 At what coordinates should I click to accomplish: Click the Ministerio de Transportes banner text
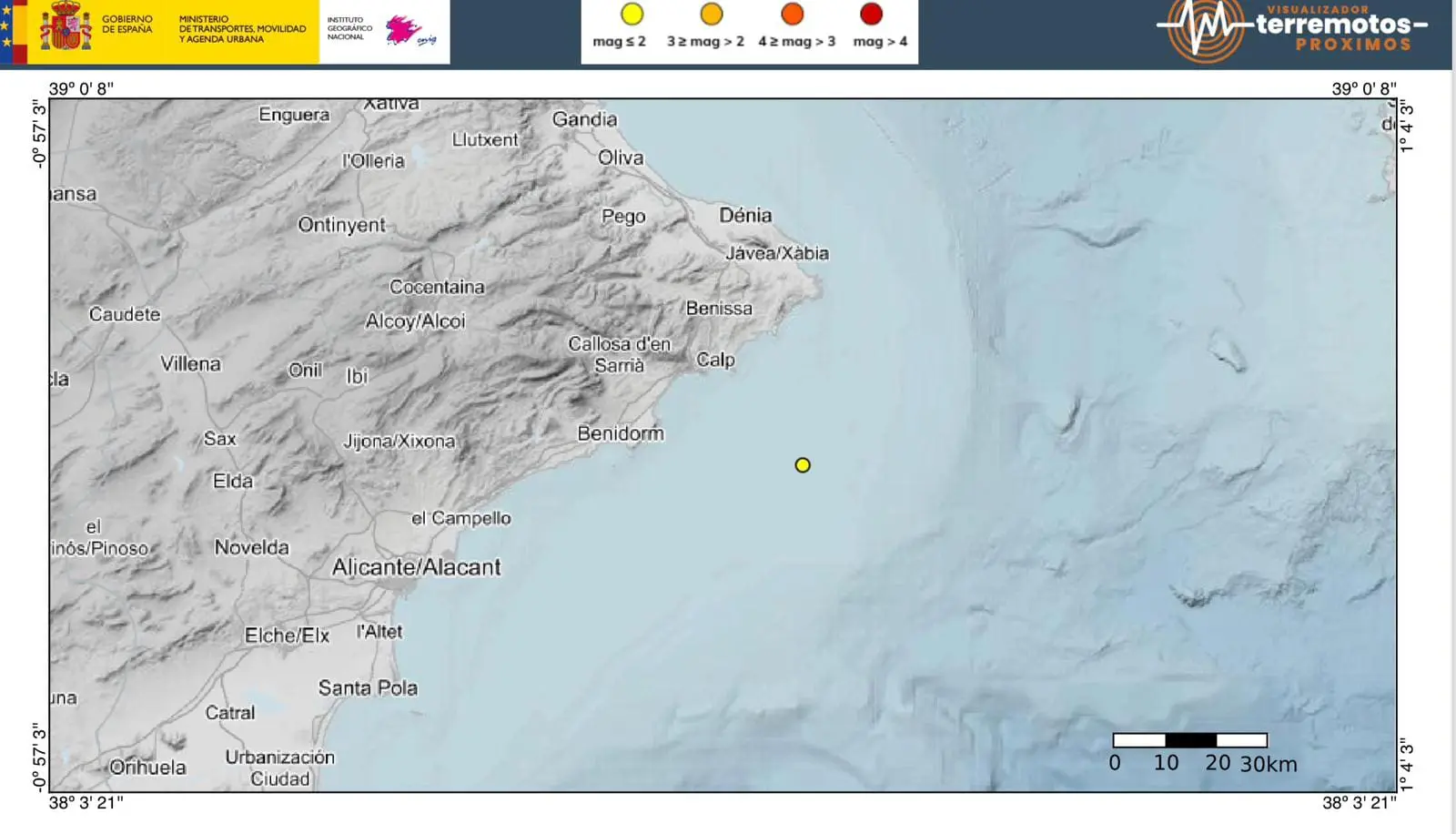click(242, 29)
